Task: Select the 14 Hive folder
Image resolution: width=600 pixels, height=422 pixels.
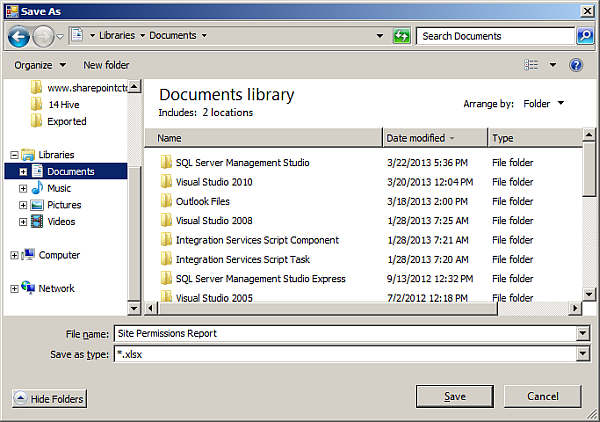Action: 55,104
